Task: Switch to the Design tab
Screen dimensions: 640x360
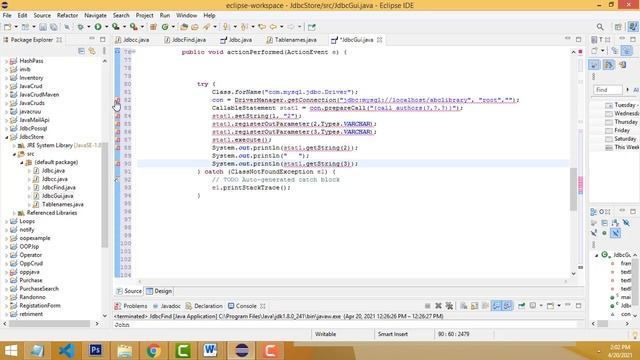Action: pyautogui.click(x=159, y=291)
